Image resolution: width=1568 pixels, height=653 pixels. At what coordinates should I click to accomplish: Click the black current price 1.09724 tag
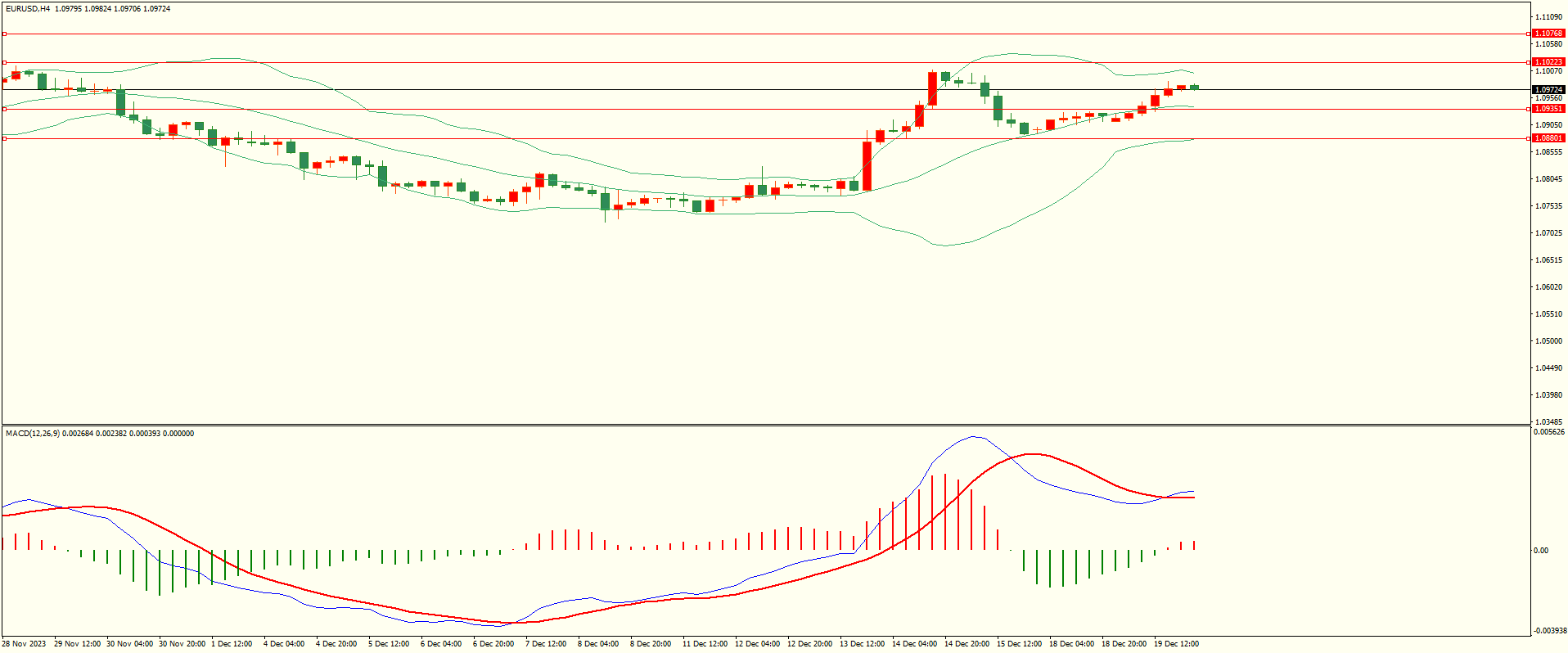point(1548,90)
